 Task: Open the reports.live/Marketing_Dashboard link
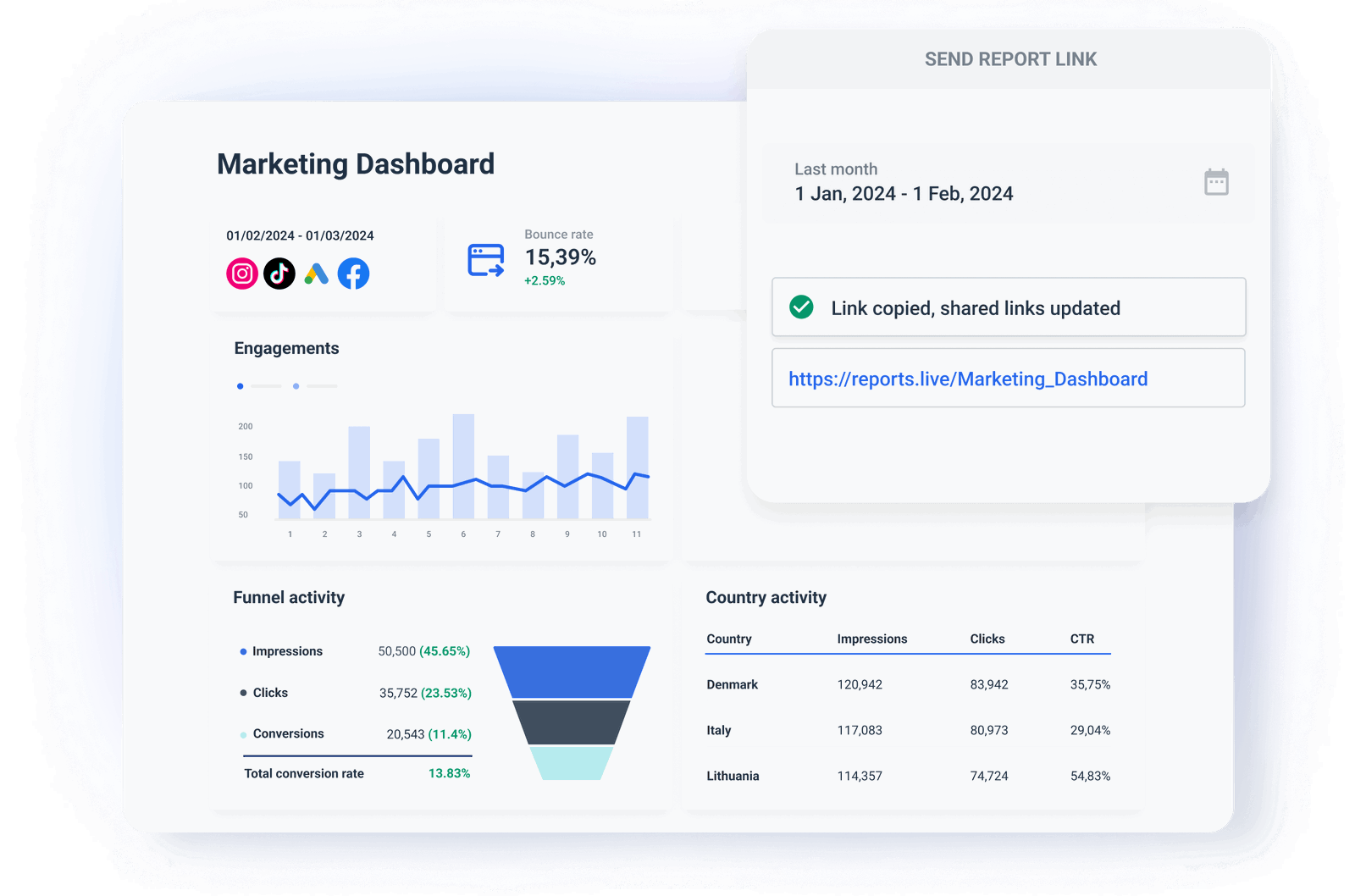point(966,379)
